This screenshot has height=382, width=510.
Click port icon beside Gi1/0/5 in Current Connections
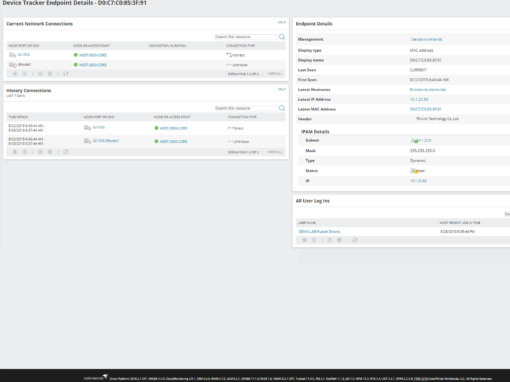pyautogui.click(x=13, y=55)
